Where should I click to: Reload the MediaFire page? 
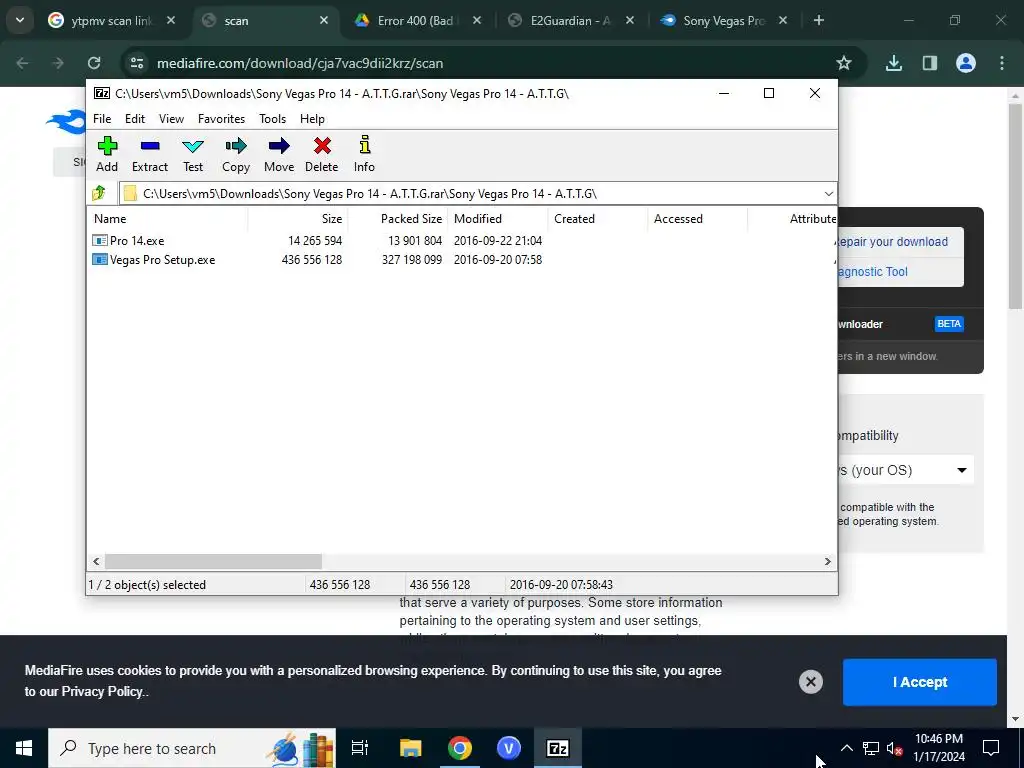(94, 63)
